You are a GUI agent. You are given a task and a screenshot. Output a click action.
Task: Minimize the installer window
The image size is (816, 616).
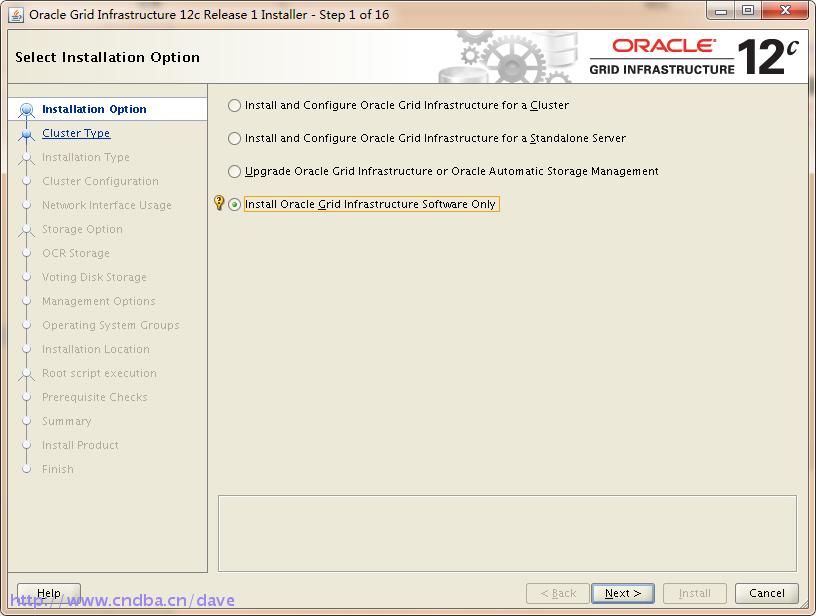tap(721, 11)
